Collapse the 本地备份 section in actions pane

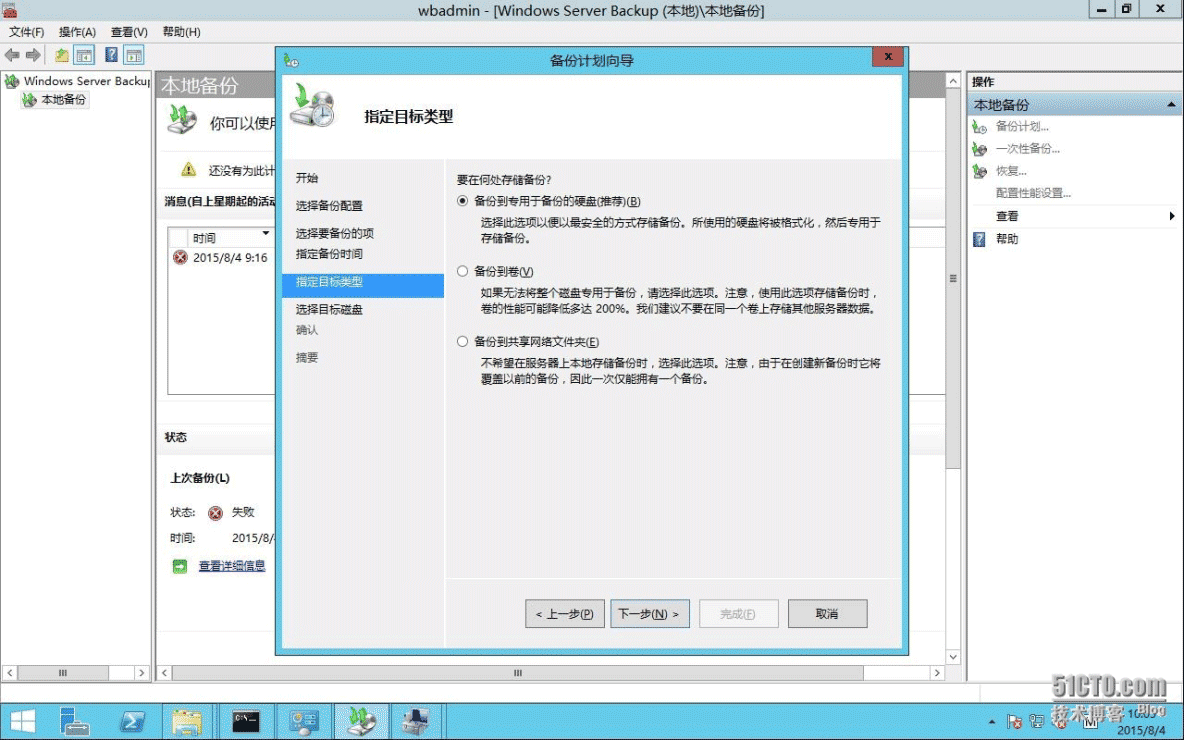(x=1171, y=105)
